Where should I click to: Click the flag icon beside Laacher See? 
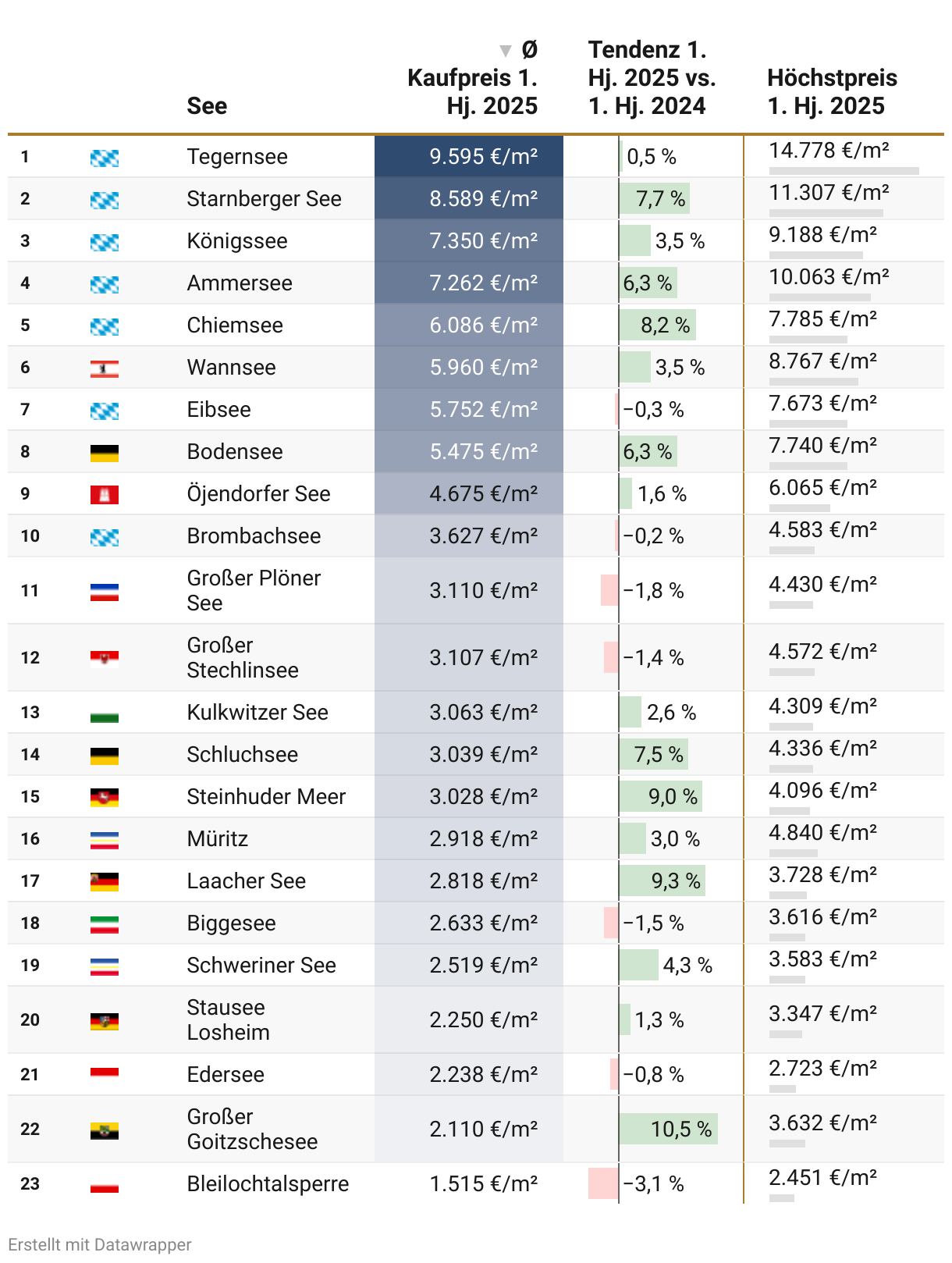click(105, 882)
